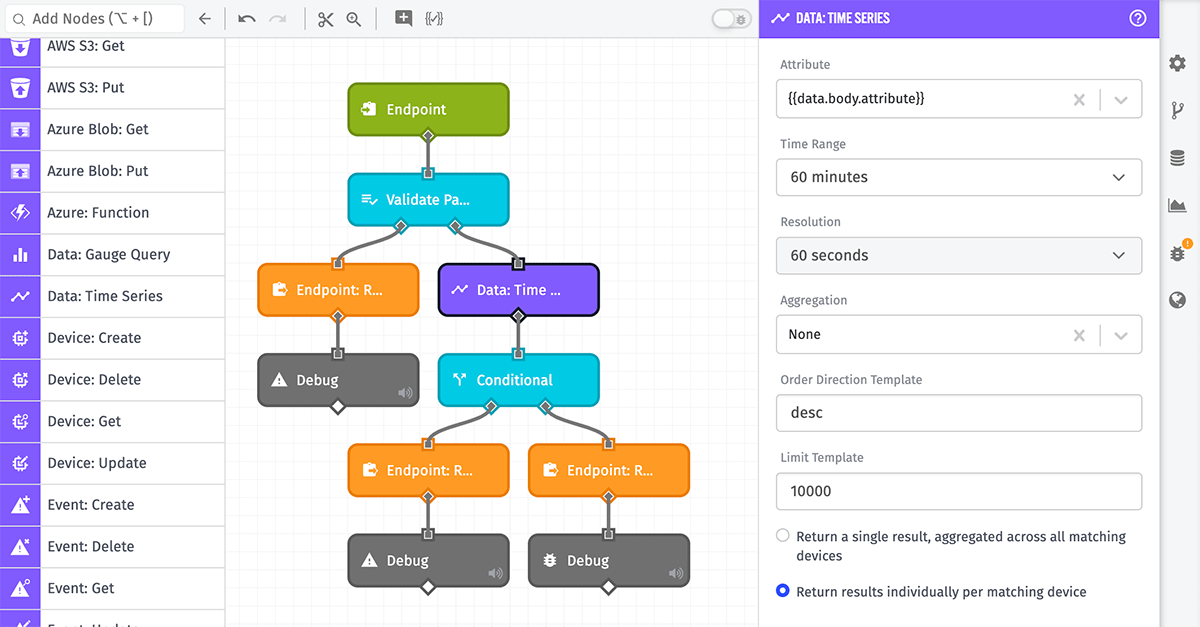Open the Resolution dropdown
Image resolution: width=1200 pixels, height=627 pixels.
coord(958,255)
